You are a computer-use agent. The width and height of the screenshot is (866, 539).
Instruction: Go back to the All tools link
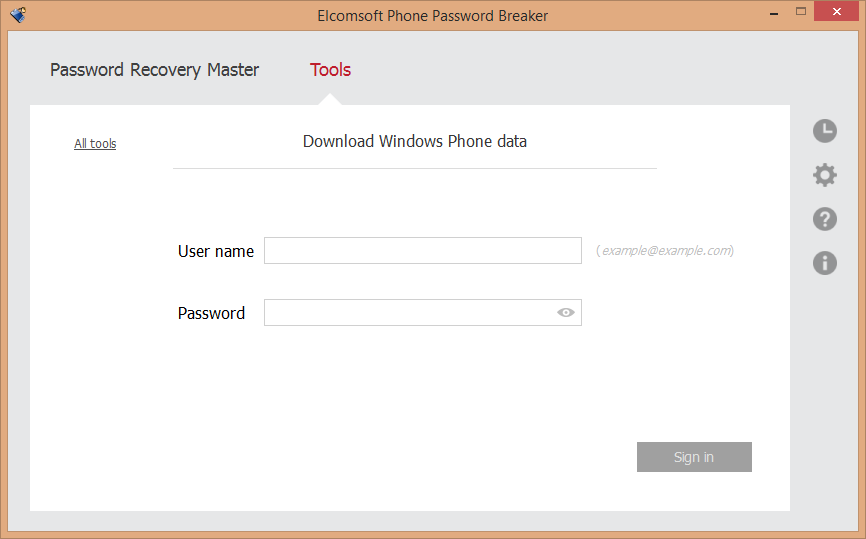click(95, 144)
